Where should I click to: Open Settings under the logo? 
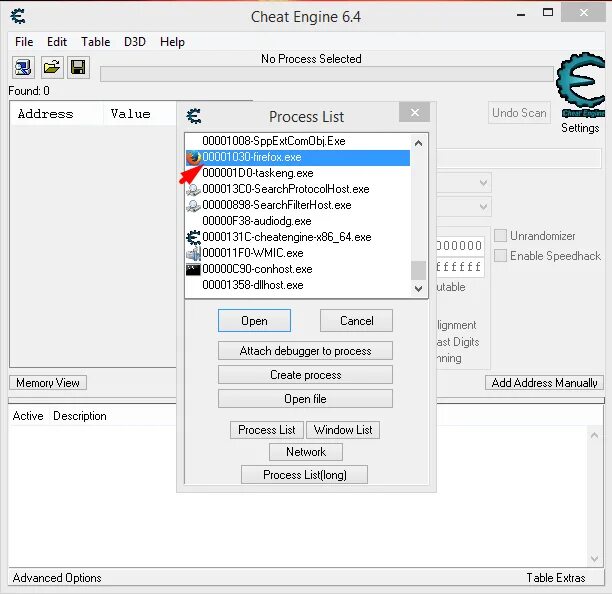580,128
